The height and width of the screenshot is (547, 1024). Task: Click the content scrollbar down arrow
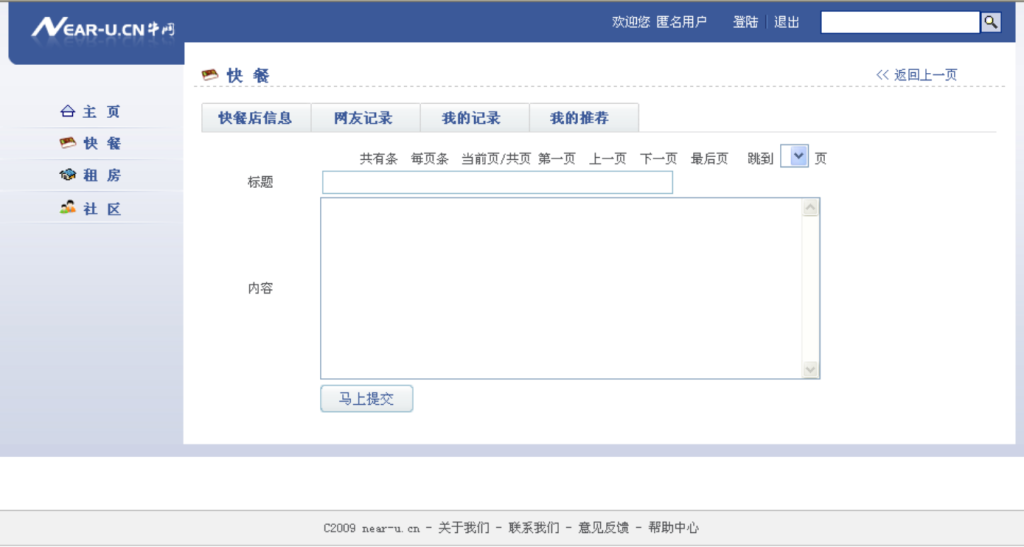pyautogui.click(x=810, y=369)
